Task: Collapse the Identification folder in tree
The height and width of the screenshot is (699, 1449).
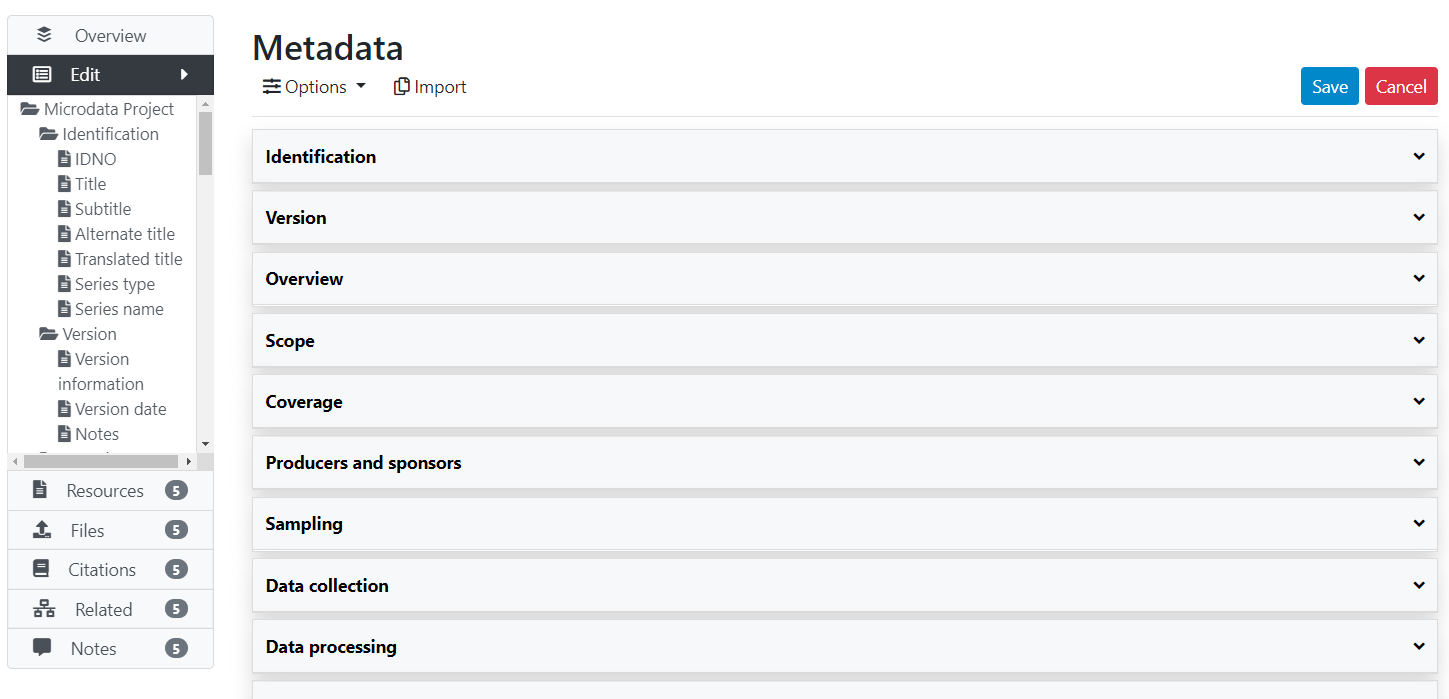Action: 48,134
